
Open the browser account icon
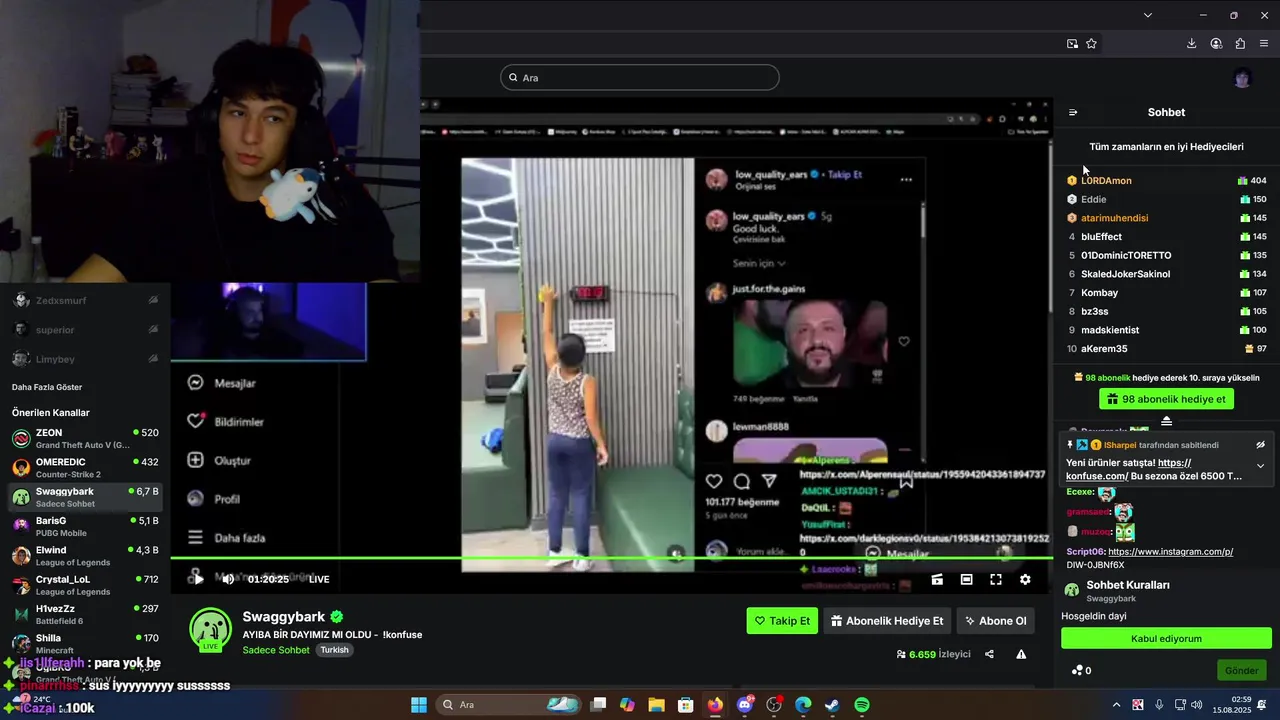point(1216,43)
